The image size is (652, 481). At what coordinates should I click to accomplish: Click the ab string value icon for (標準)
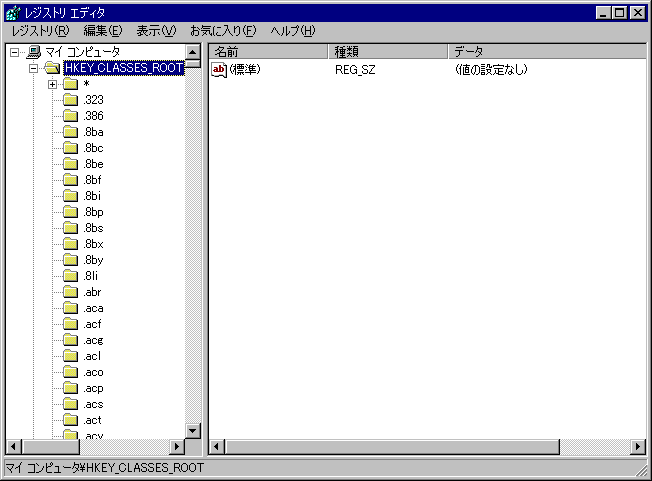(220, 69)
